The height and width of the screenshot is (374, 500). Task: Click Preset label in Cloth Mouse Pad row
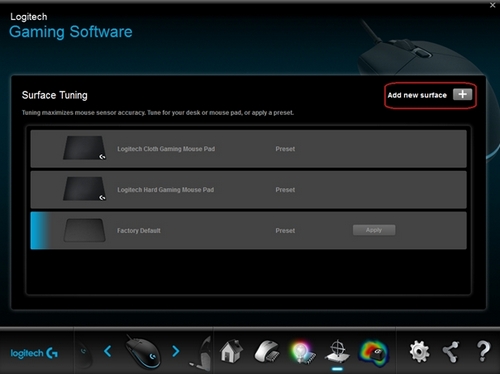tap(285, 149)
